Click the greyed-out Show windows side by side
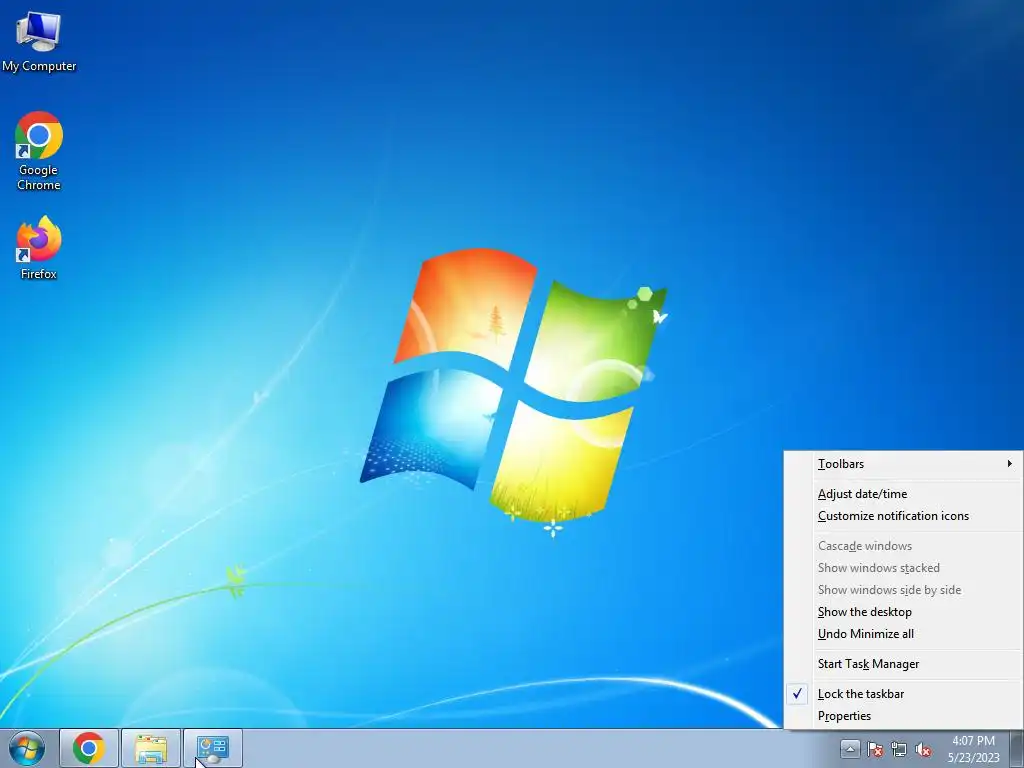 click(904, 590)
